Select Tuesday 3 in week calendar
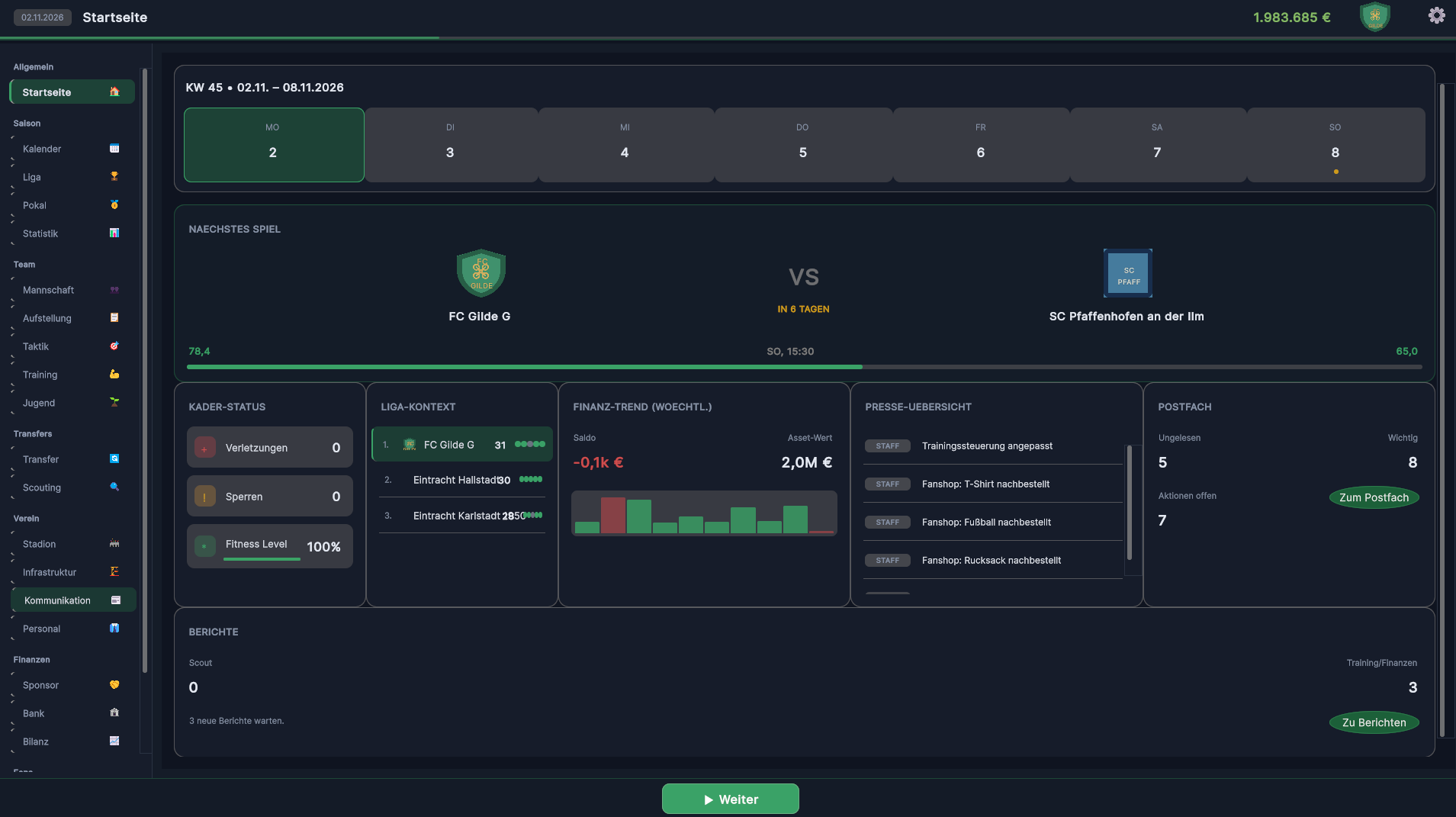The height and width of the screenshot is (817, 1456). [x=451, y=145]
